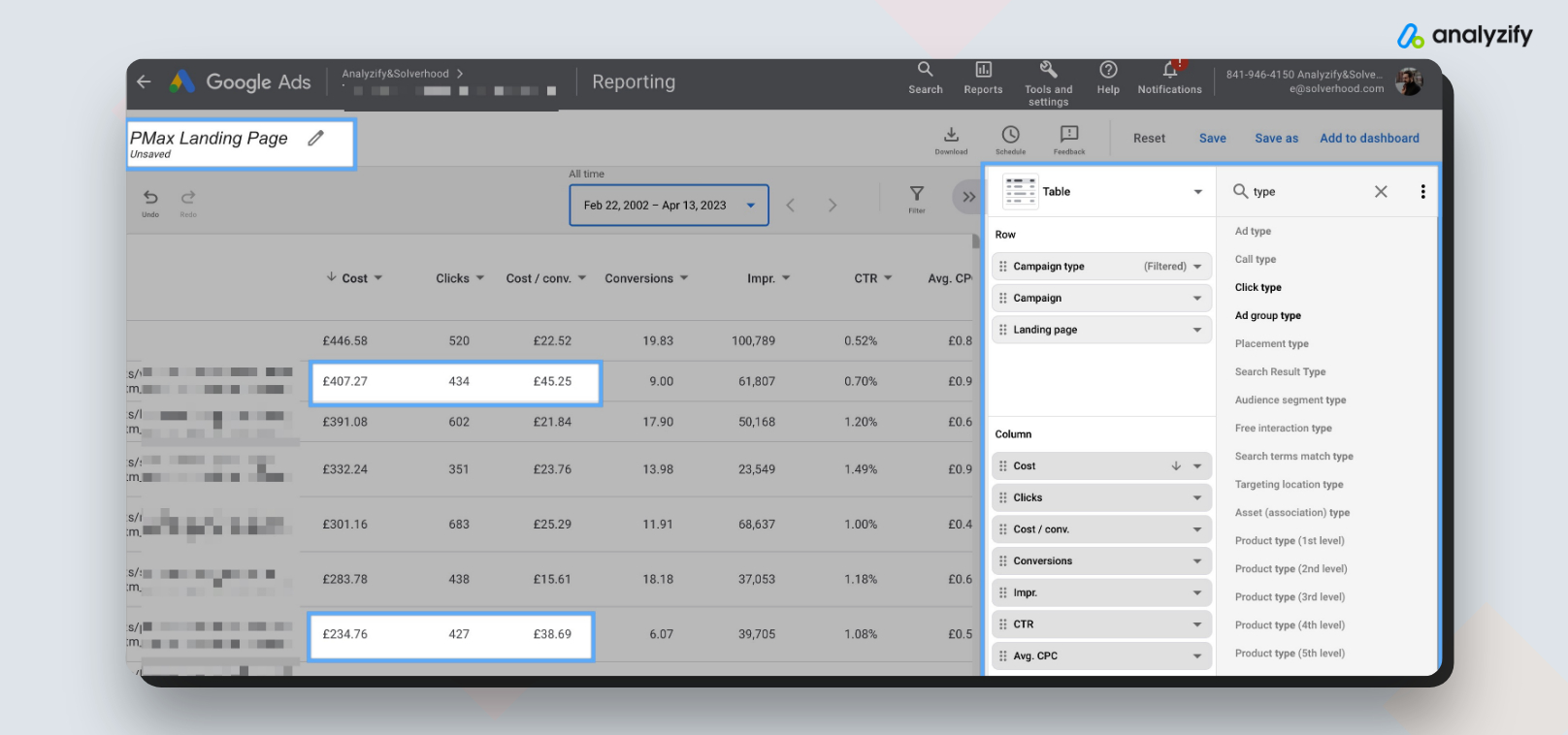Open the Cost / conv. header dropdown
Screen dimensions: 1568x735
click(582, 278)
